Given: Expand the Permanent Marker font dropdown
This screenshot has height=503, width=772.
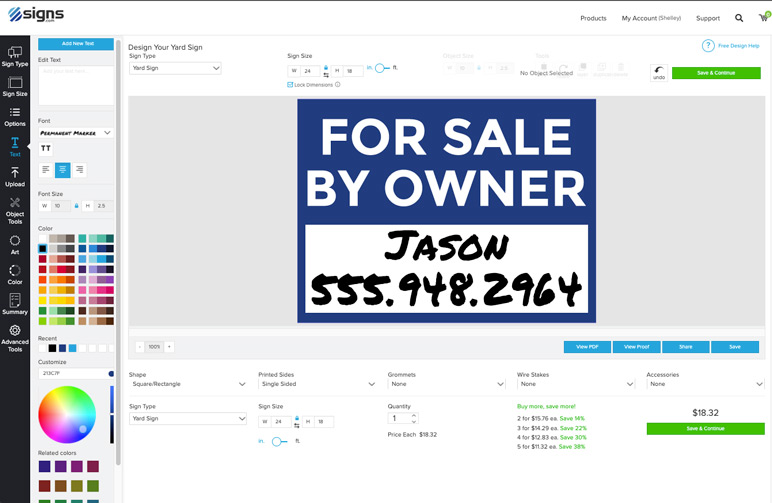Looking at the screenshot, I should (x=76, y=132).
